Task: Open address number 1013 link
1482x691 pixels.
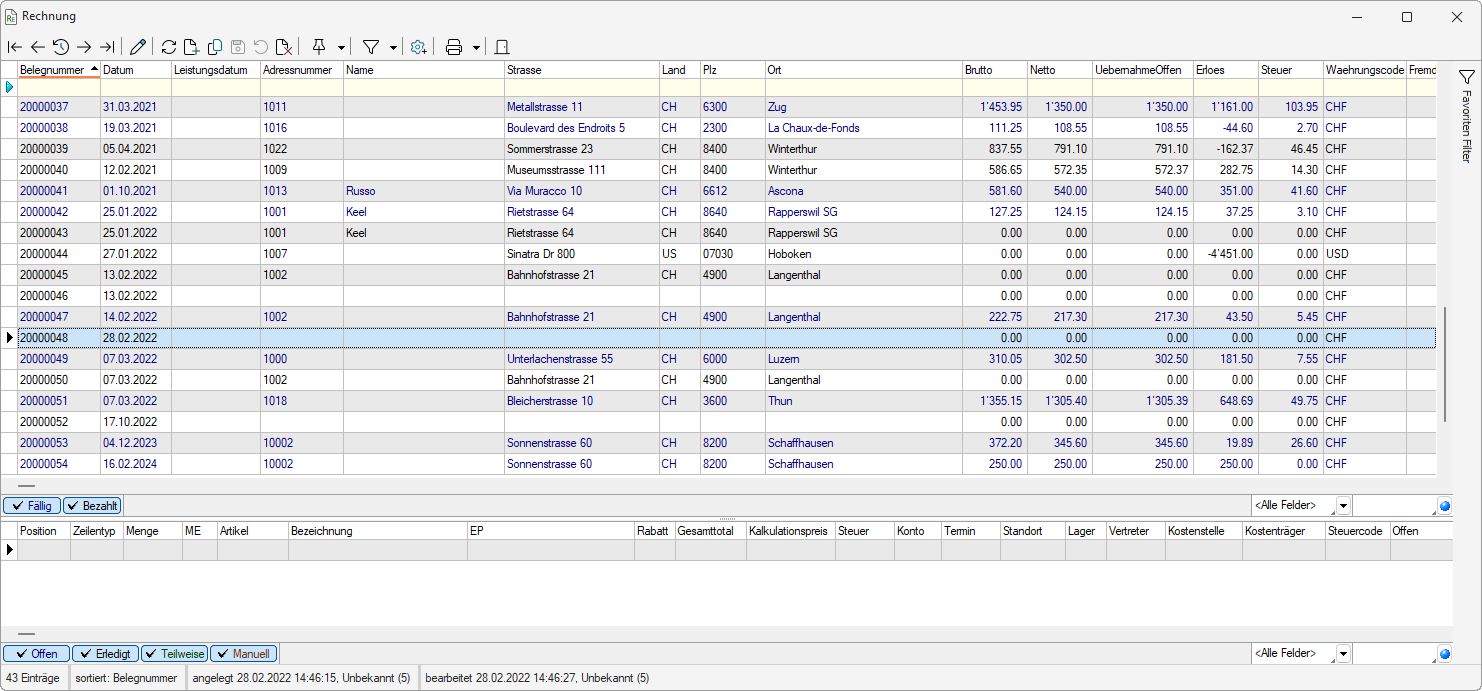Action: pyautogui.click(x=275, y=191)
